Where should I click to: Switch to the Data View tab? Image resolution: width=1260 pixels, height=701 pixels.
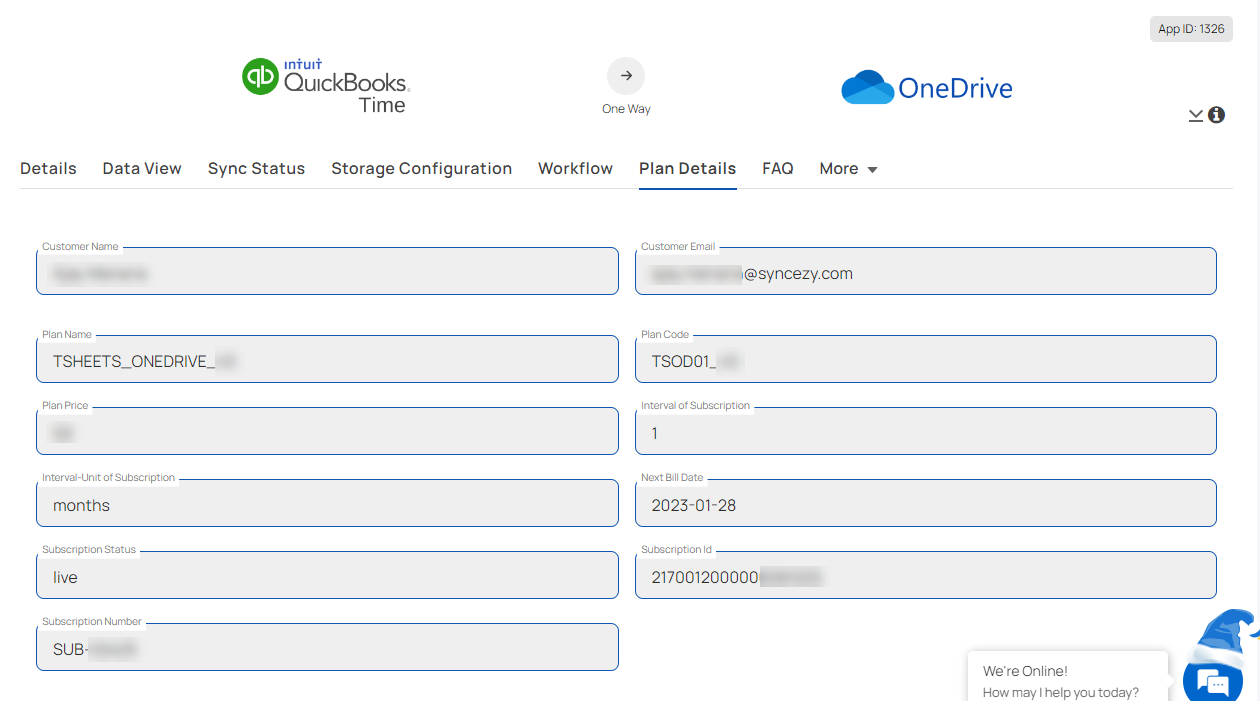142,169
